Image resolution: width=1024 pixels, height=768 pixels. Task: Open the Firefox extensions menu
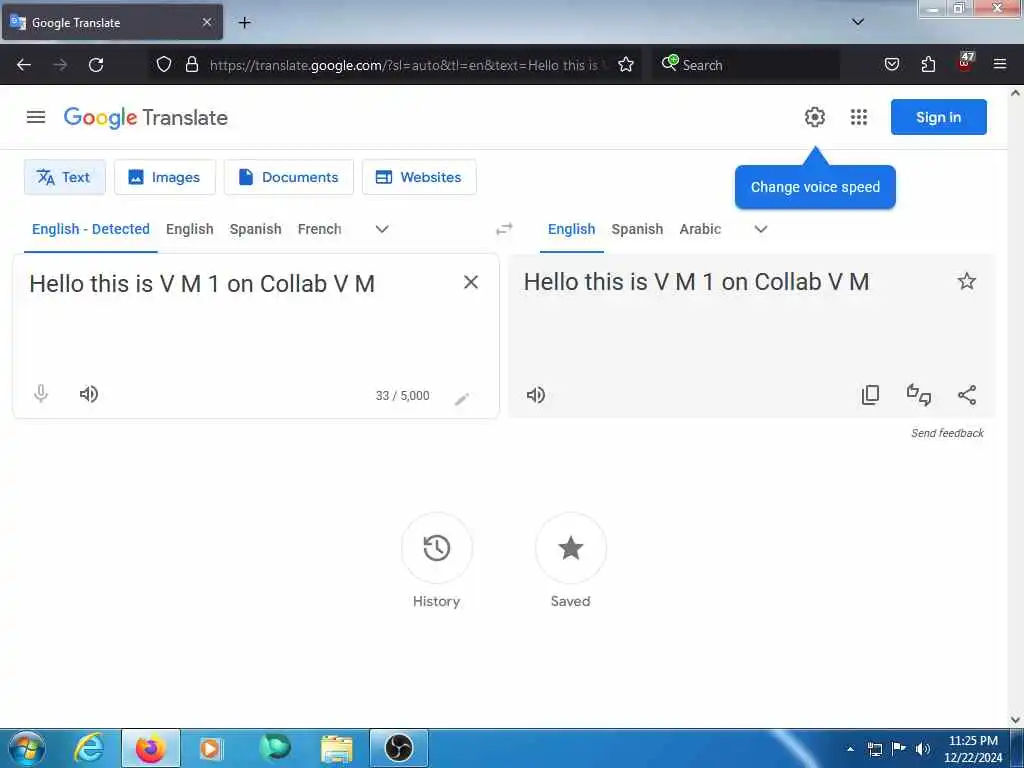(928, 65)
